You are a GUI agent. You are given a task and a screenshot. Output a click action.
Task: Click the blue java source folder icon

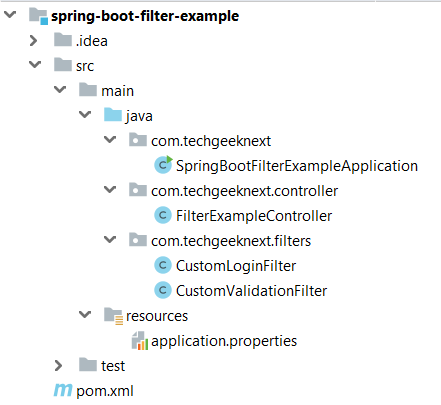[x=113, y=115]
